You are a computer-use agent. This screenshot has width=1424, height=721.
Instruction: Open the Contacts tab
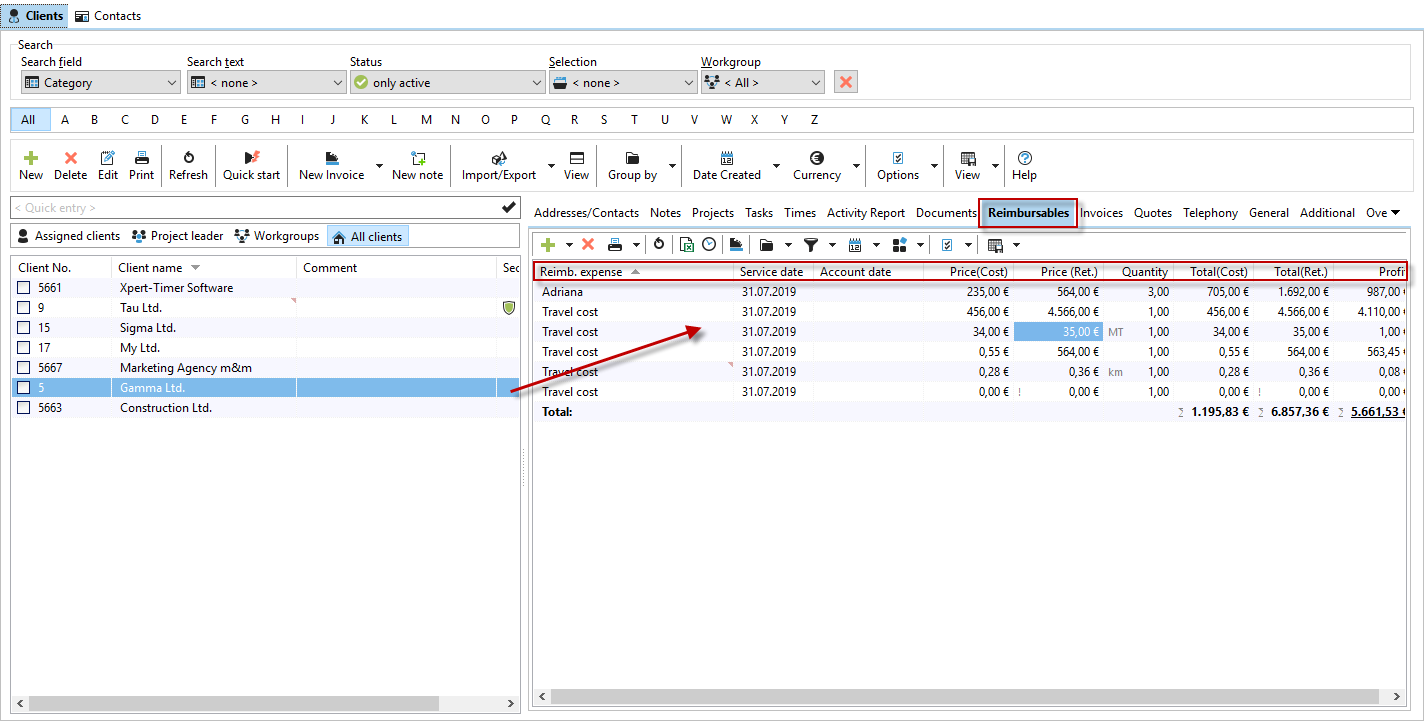click(x=108, y=16)
